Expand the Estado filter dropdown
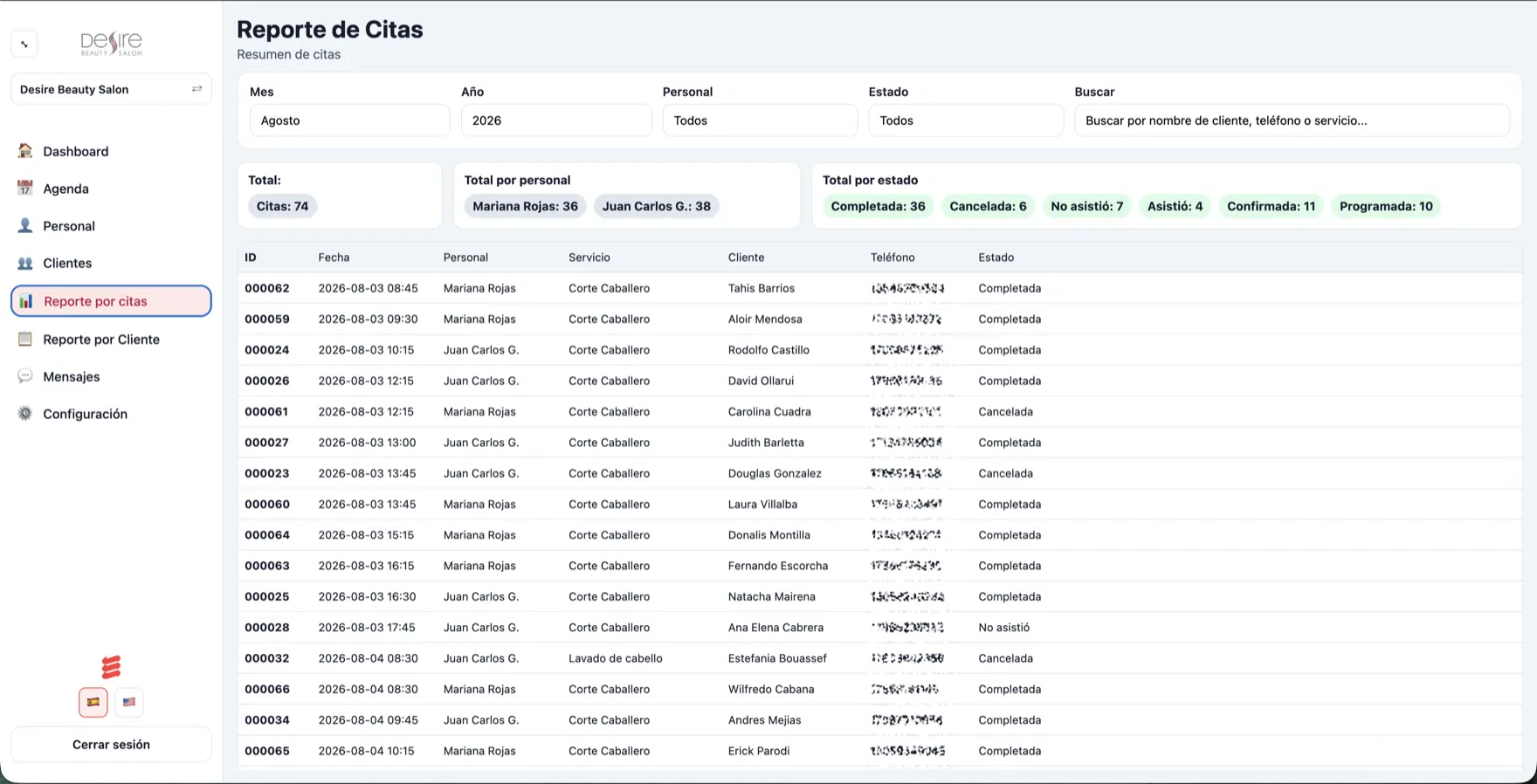1537x784 pixels. pos(966,120)
